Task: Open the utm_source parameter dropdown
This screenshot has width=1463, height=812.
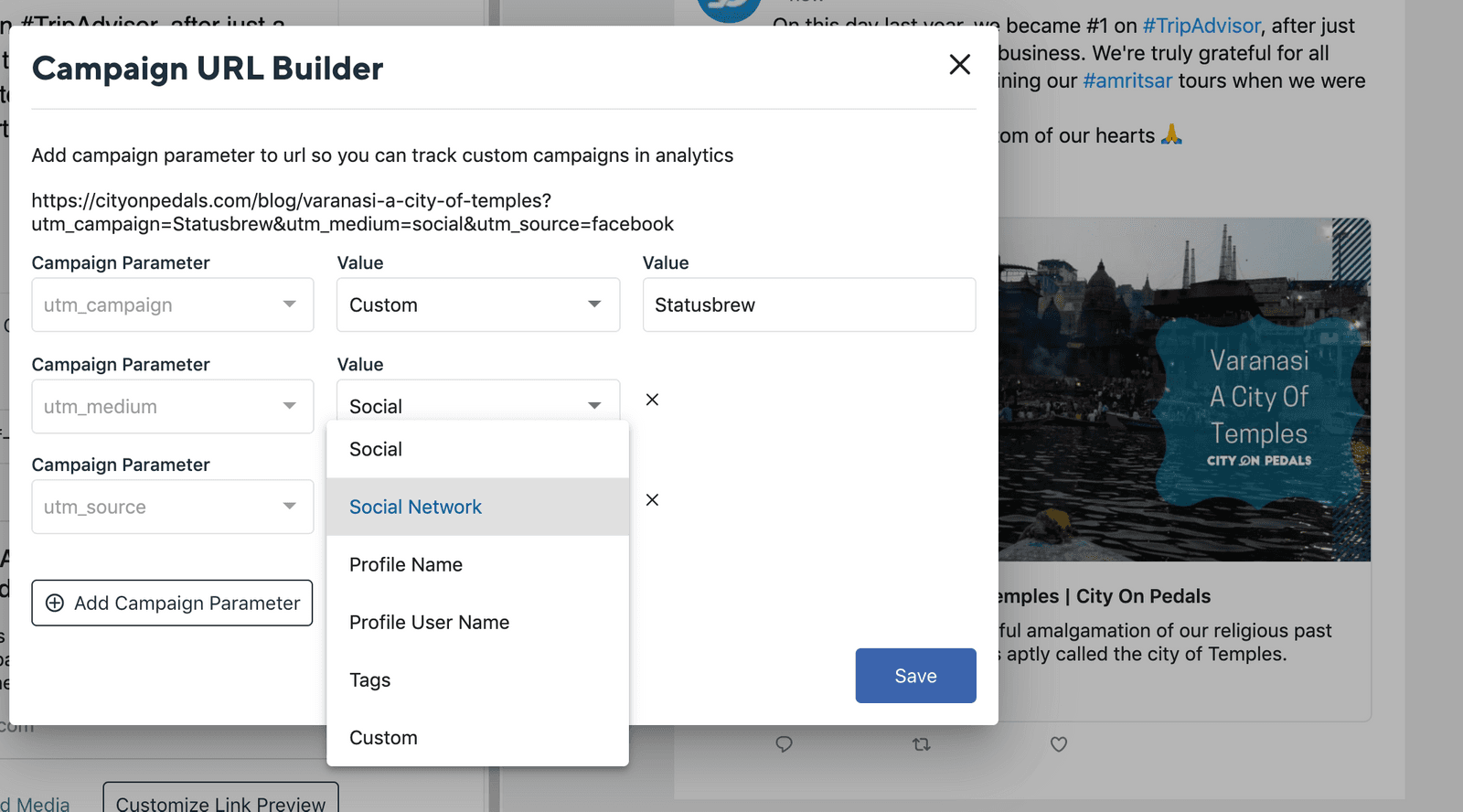Action: [x=173, y=507]
